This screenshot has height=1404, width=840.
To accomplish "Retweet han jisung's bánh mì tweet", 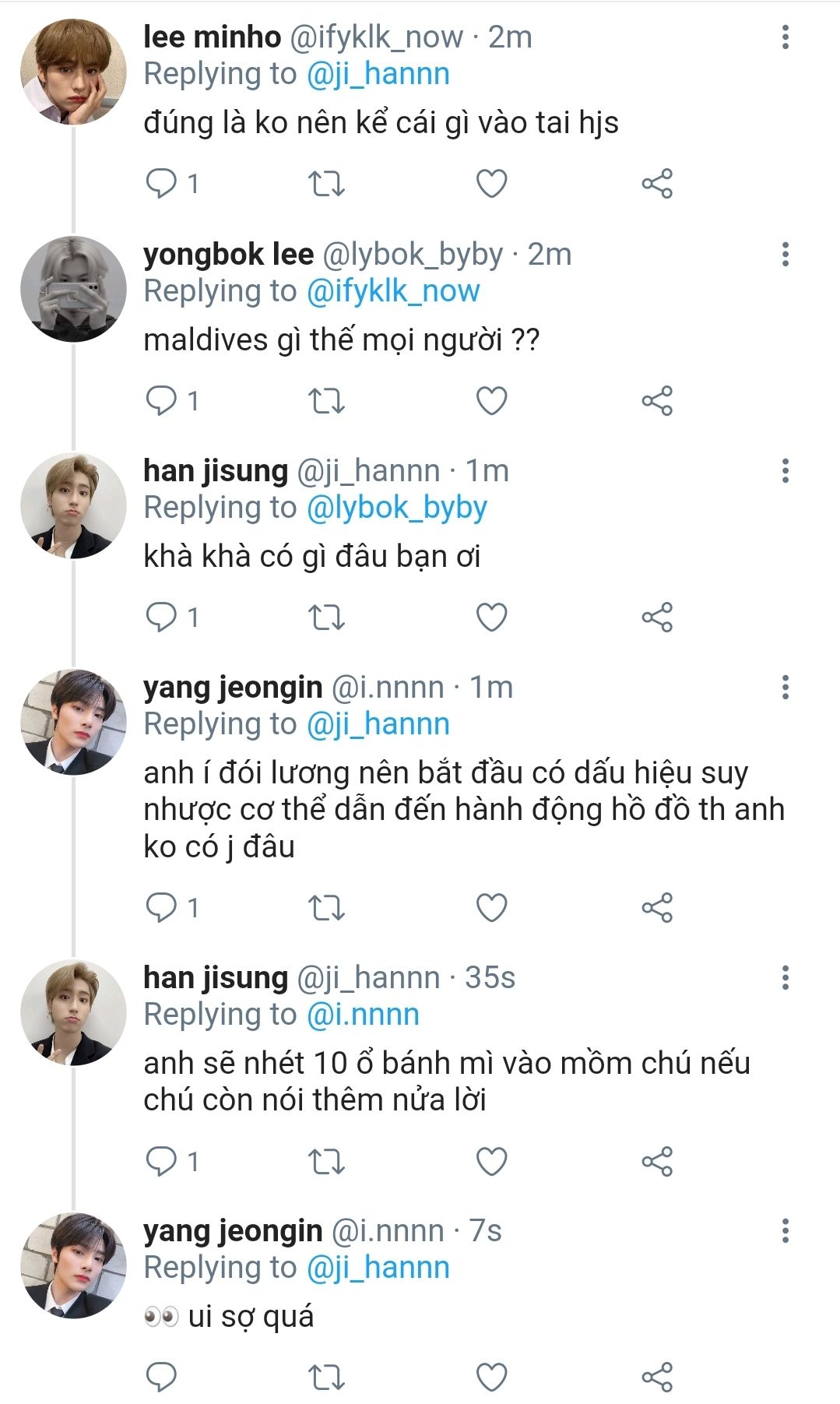I will coord(326,1162).
